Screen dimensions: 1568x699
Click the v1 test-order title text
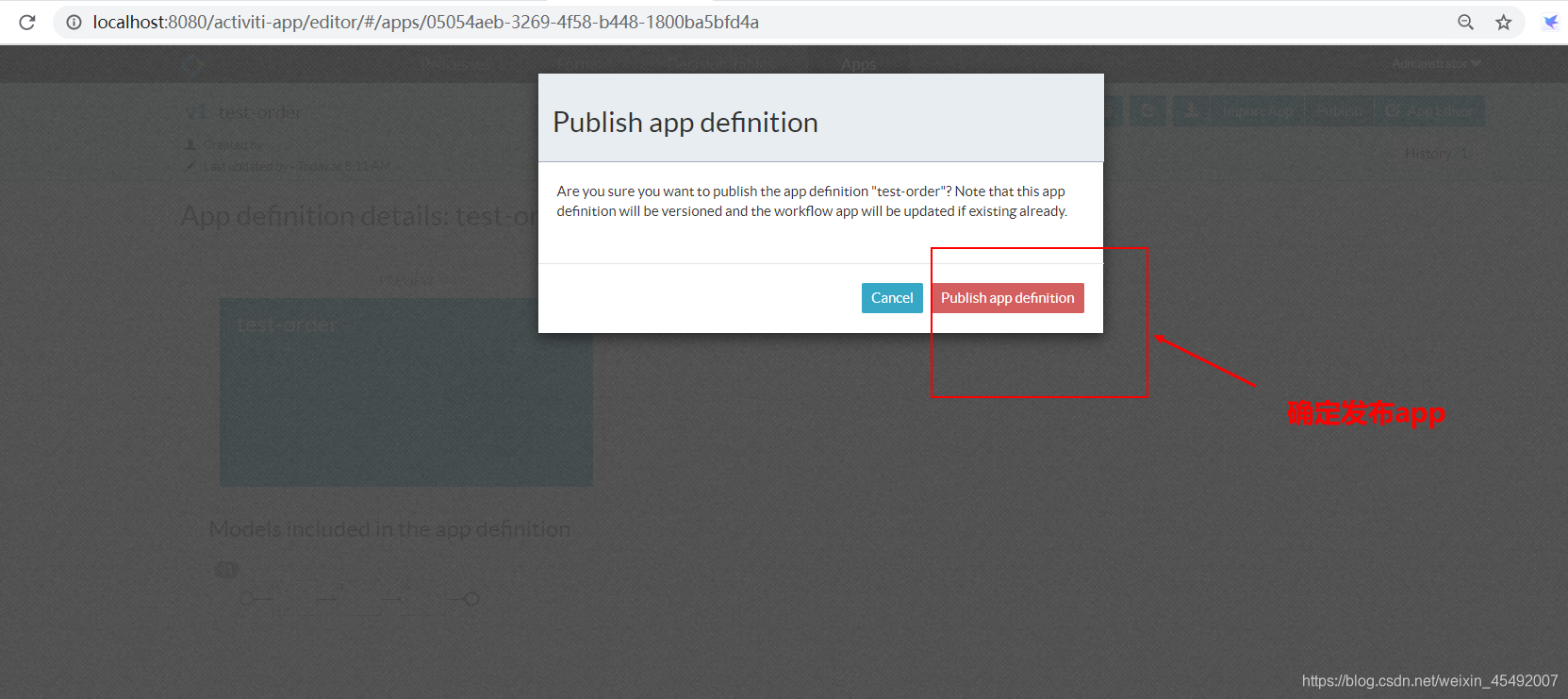pyautogui.click(x=243, y=112)
